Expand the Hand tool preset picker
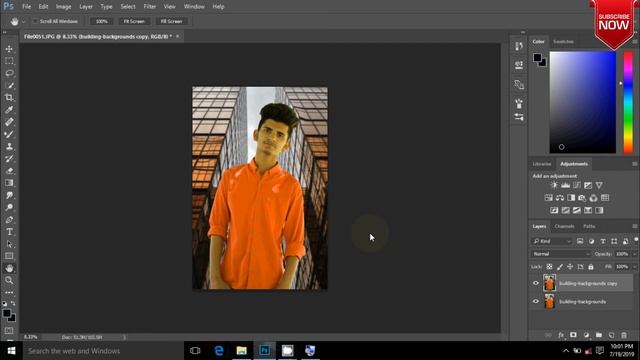 (23, 22)
